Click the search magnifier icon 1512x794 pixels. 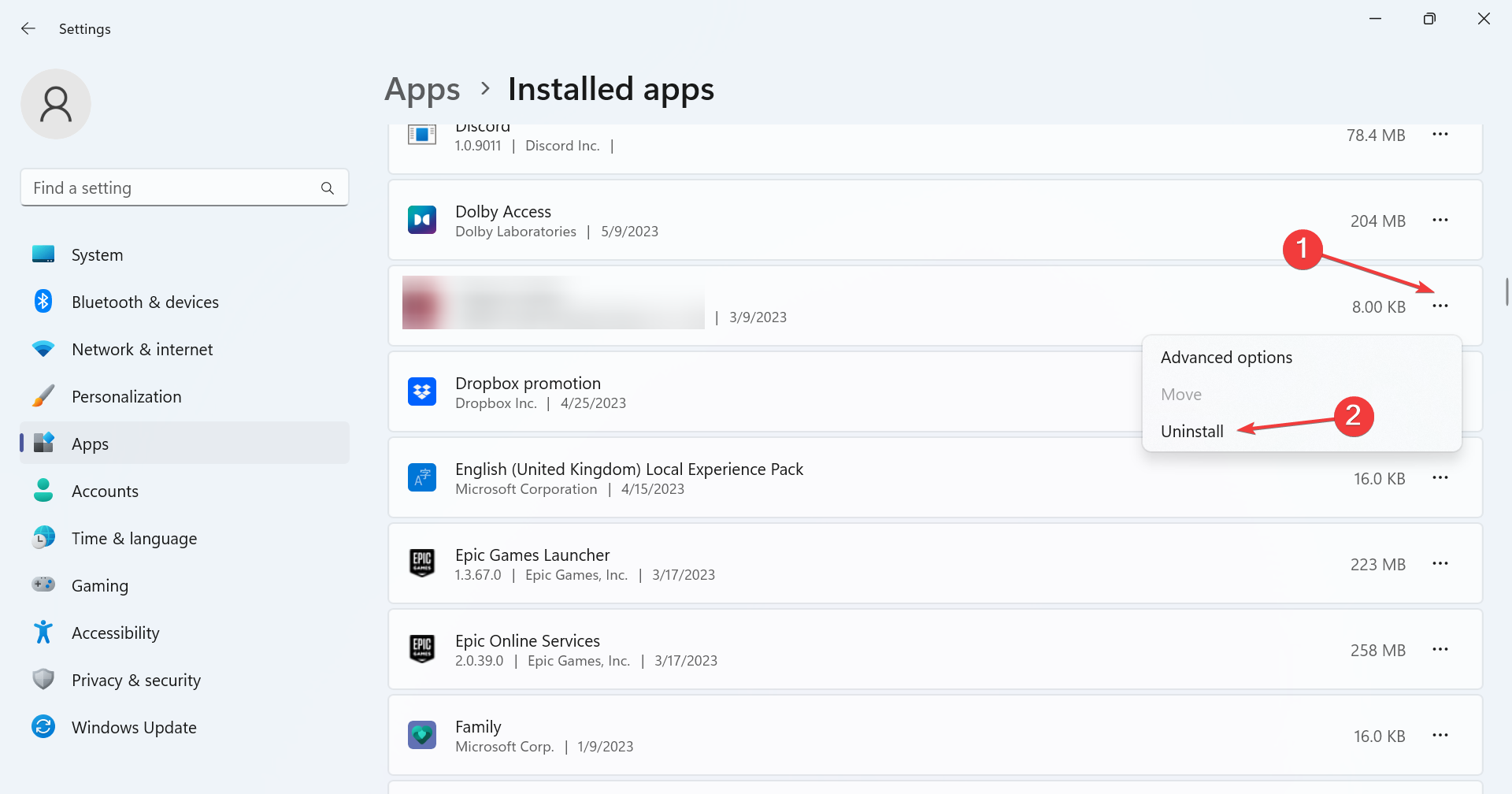pos(328,187)
